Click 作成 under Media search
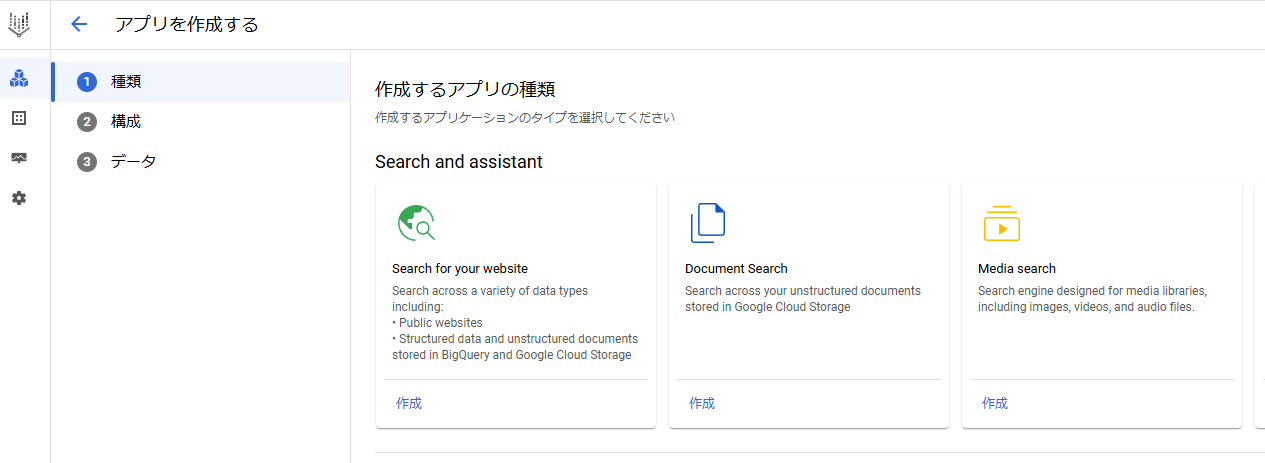This screenshot has height=463, width=1265. click(995, 403)
